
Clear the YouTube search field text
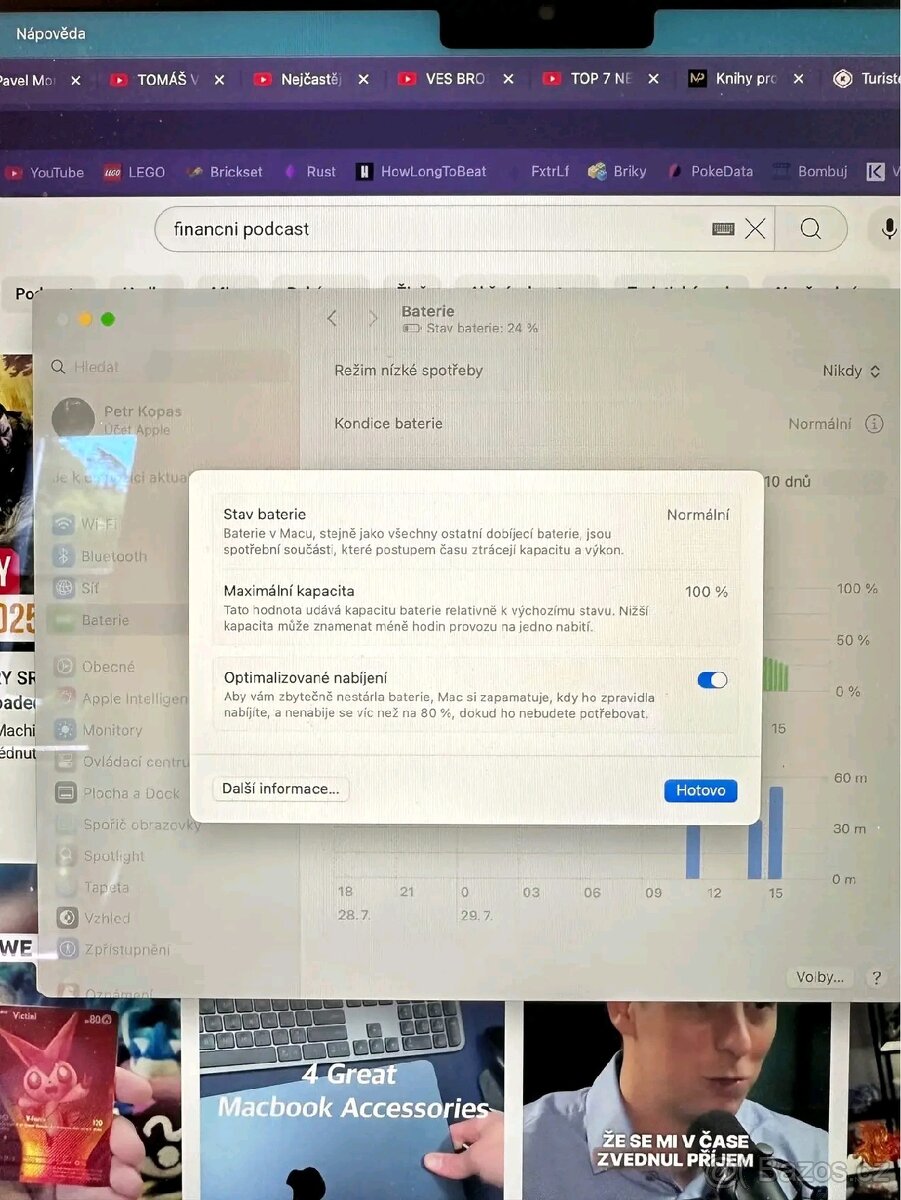[x=755, y=229]
